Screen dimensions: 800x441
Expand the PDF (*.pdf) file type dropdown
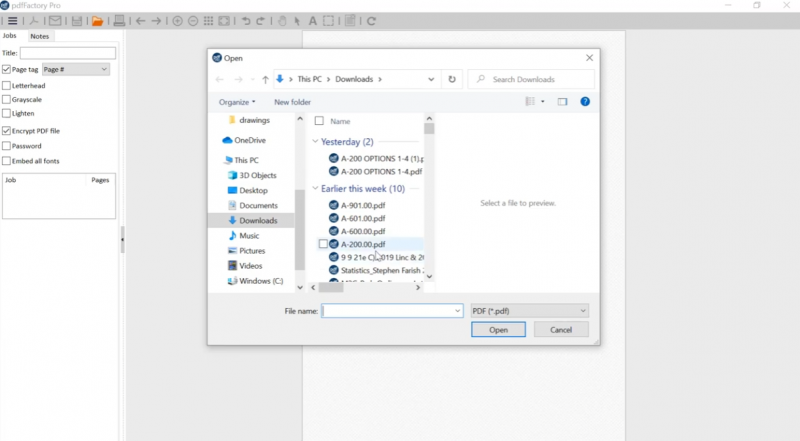(x=529, y=311)
